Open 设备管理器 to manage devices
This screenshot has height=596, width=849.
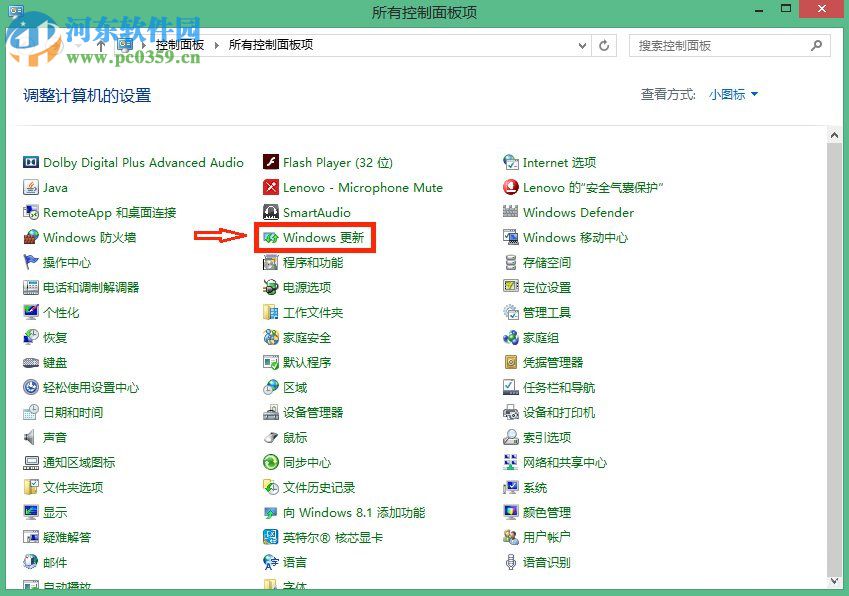307,412
